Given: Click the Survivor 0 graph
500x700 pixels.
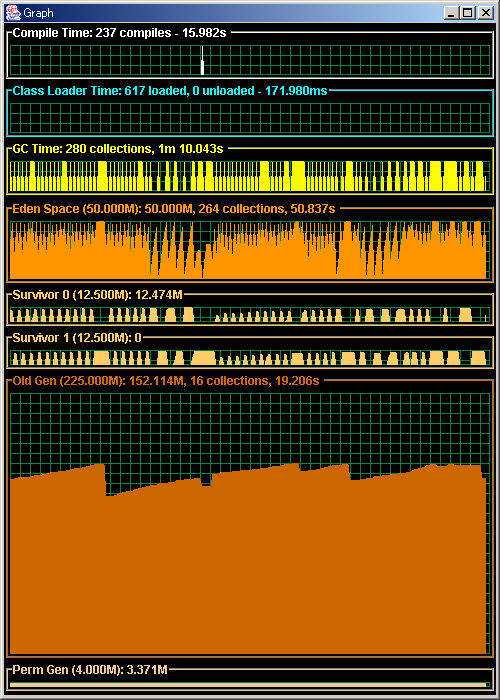Looking at the screenshot, I should pyautogui.click(x=250, y=315).
